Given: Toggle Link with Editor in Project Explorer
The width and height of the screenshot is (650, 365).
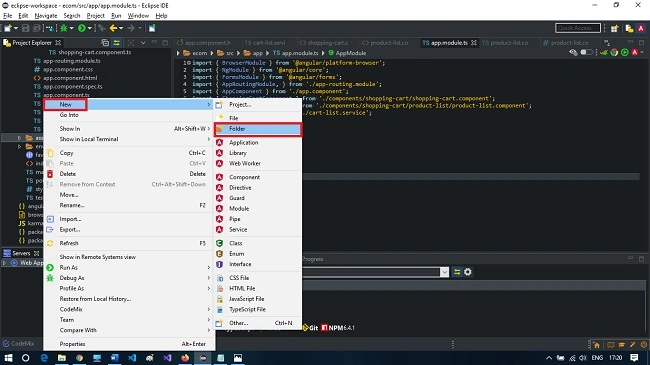Looking at the screenshot, I should tap(117, 43).
